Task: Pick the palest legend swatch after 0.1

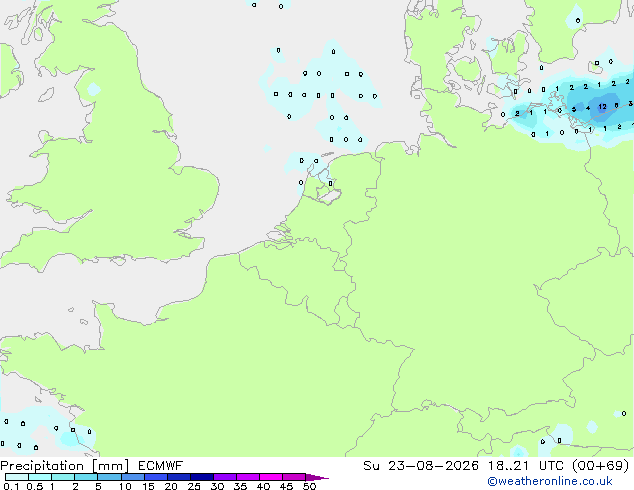Action: coord(17,477)
